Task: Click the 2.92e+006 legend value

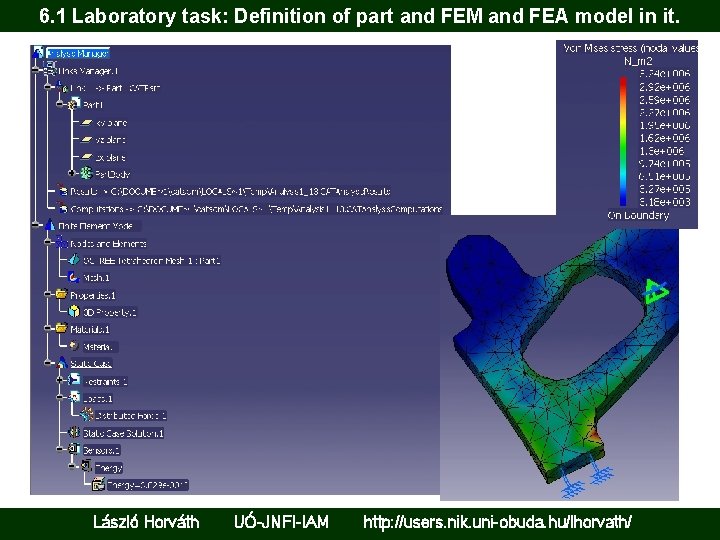Action: [664, 87]
